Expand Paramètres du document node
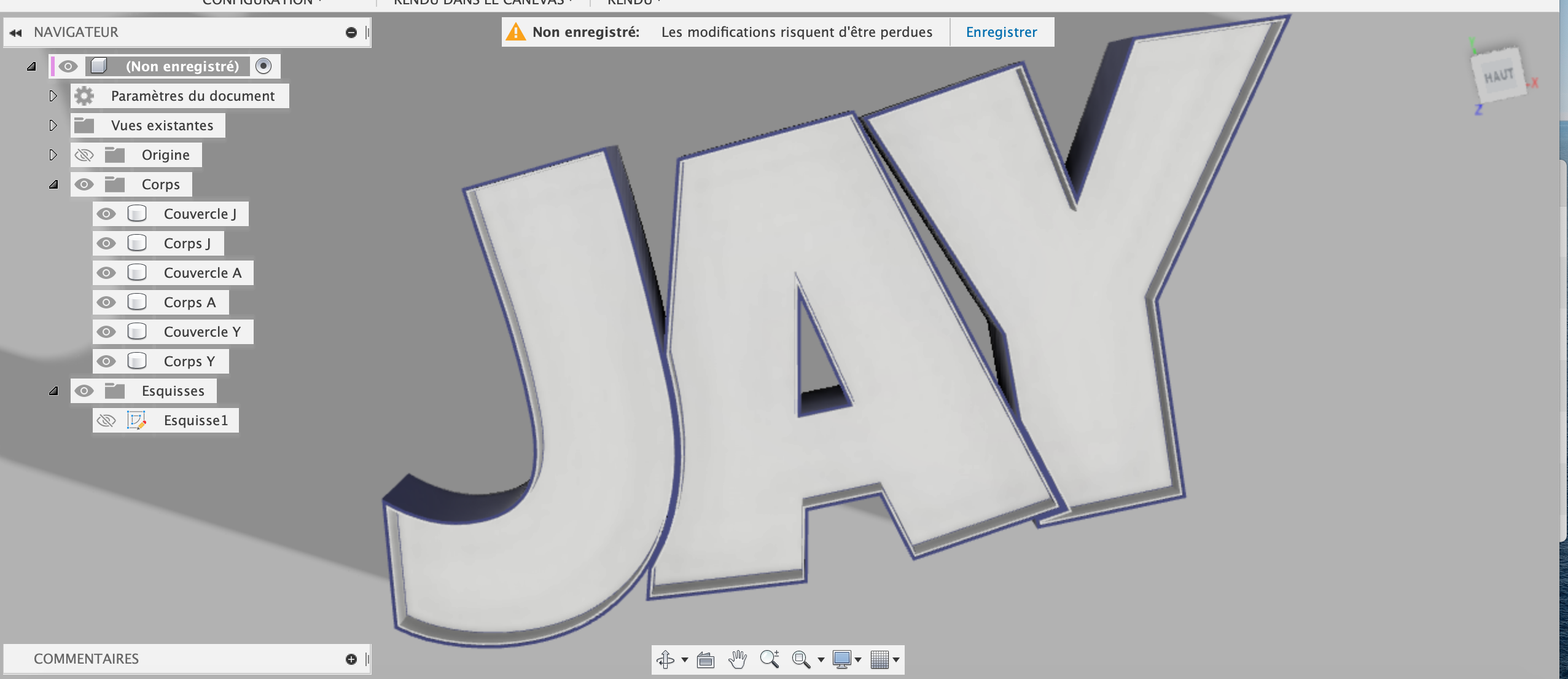Screen dimensions: 1568x679 [53, 96]
